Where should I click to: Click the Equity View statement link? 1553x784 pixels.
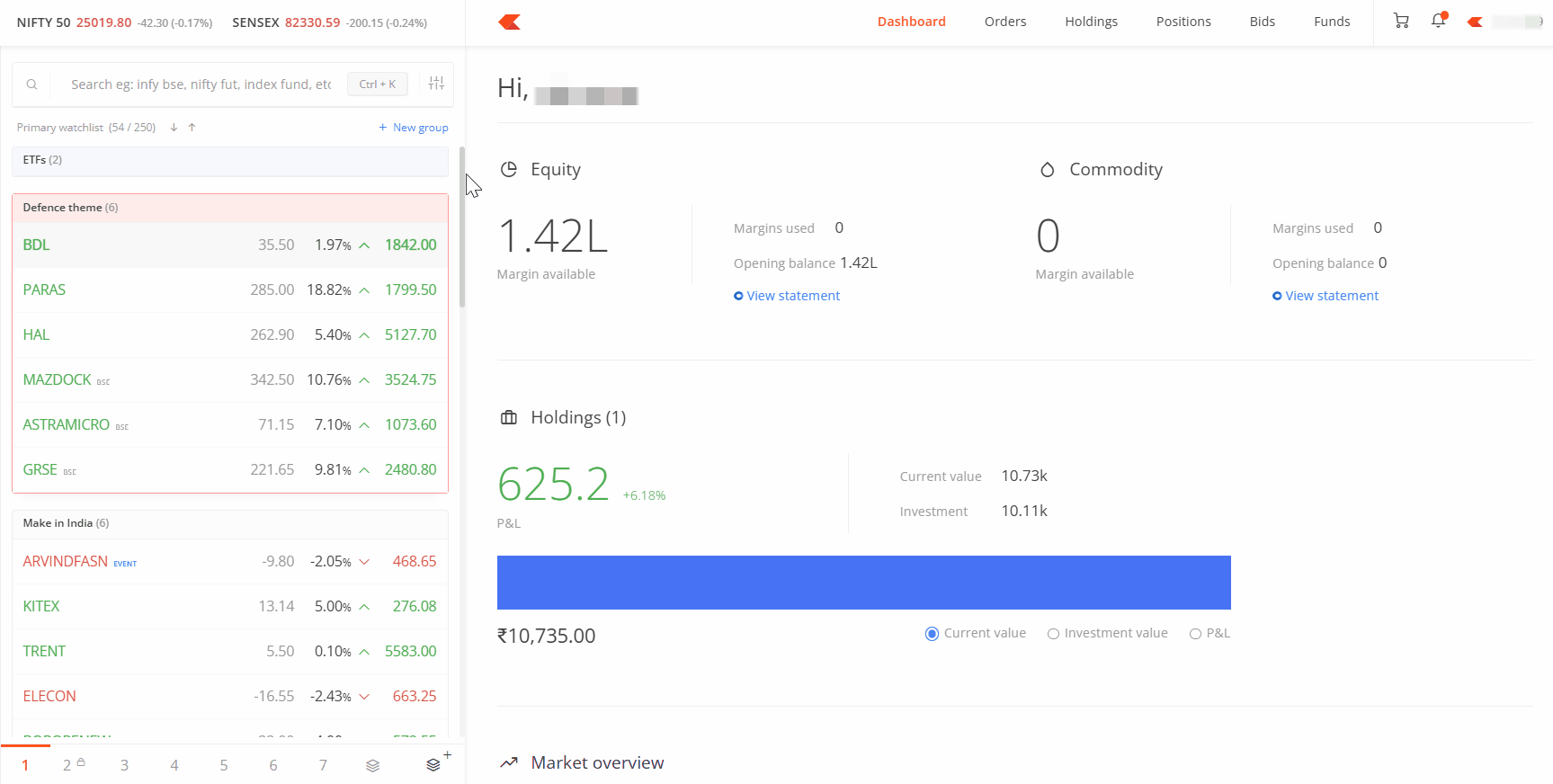792,296
